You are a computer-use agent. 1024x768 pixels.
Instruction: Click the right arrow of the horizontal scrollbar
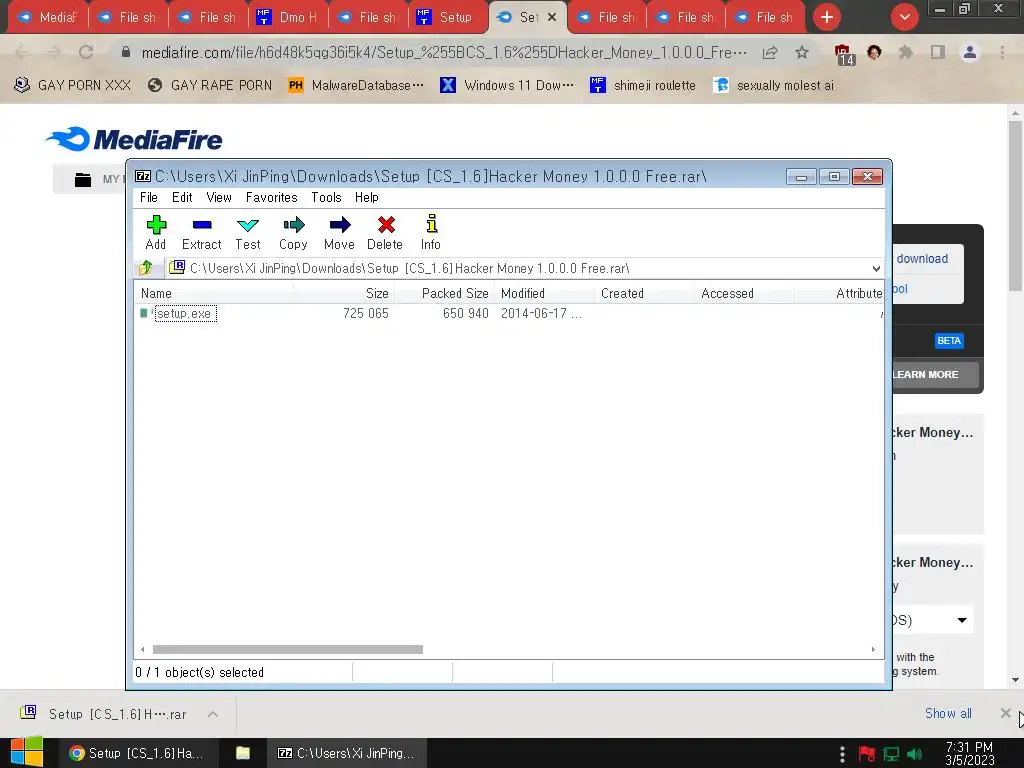[x=873, y=649]
